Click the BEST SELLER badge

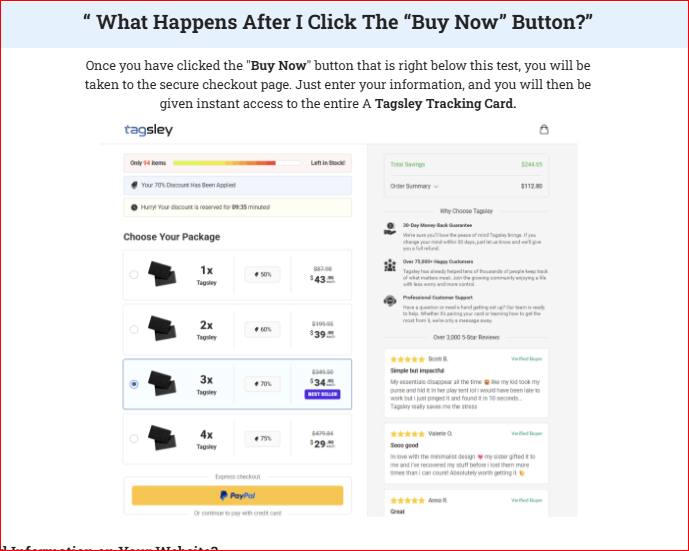coord(322,394)
